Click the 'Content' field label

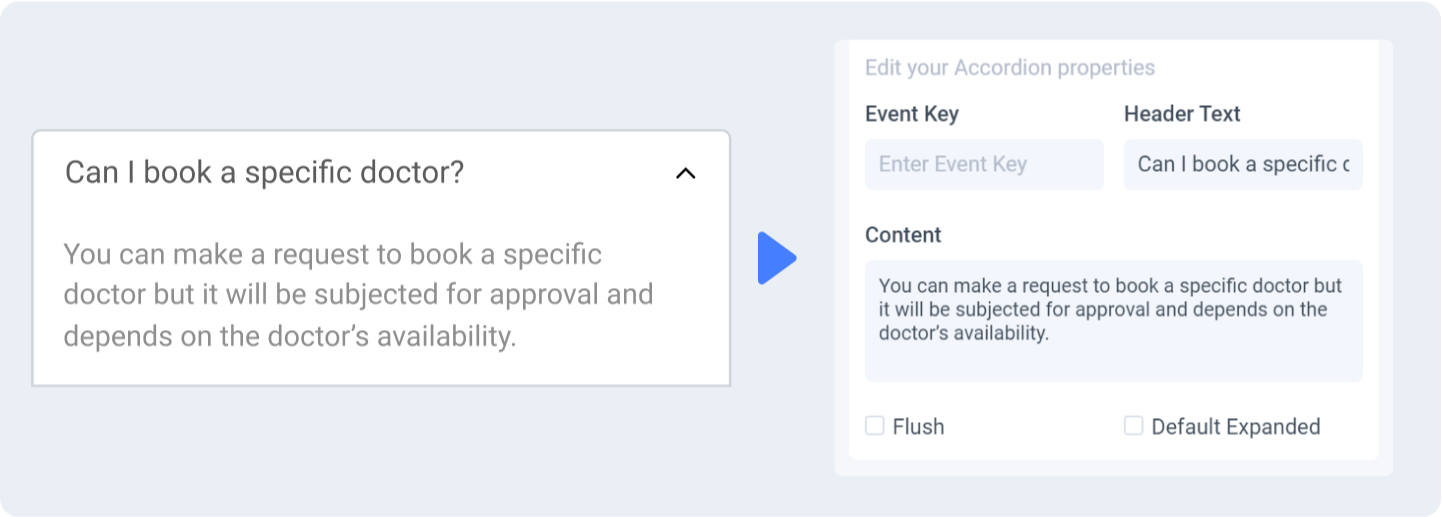click(x=903, y=235)
